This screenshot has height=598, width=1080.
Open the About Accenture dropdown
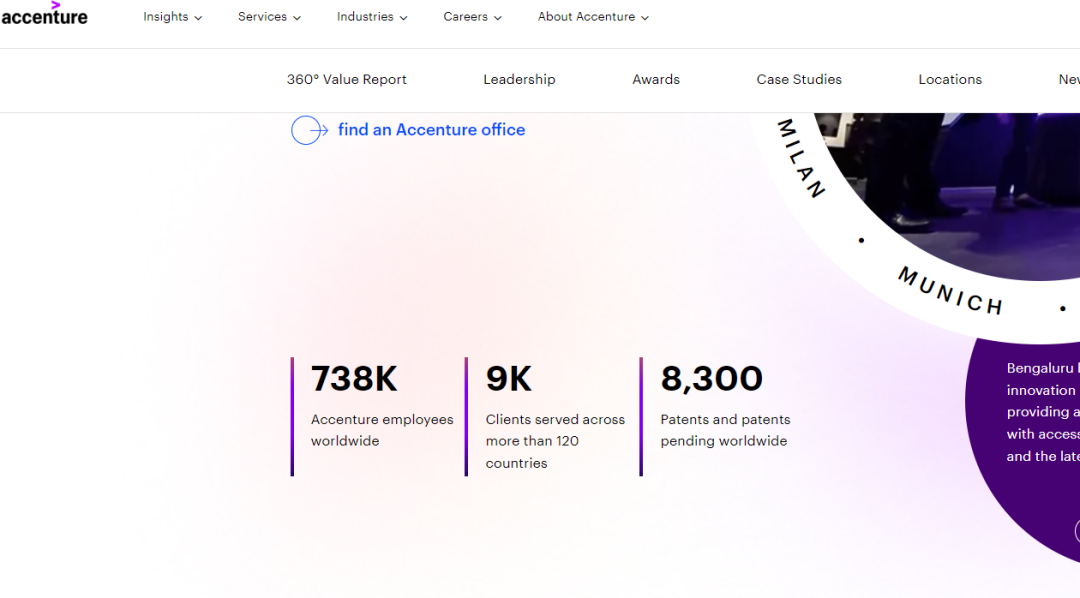[593, 17]
